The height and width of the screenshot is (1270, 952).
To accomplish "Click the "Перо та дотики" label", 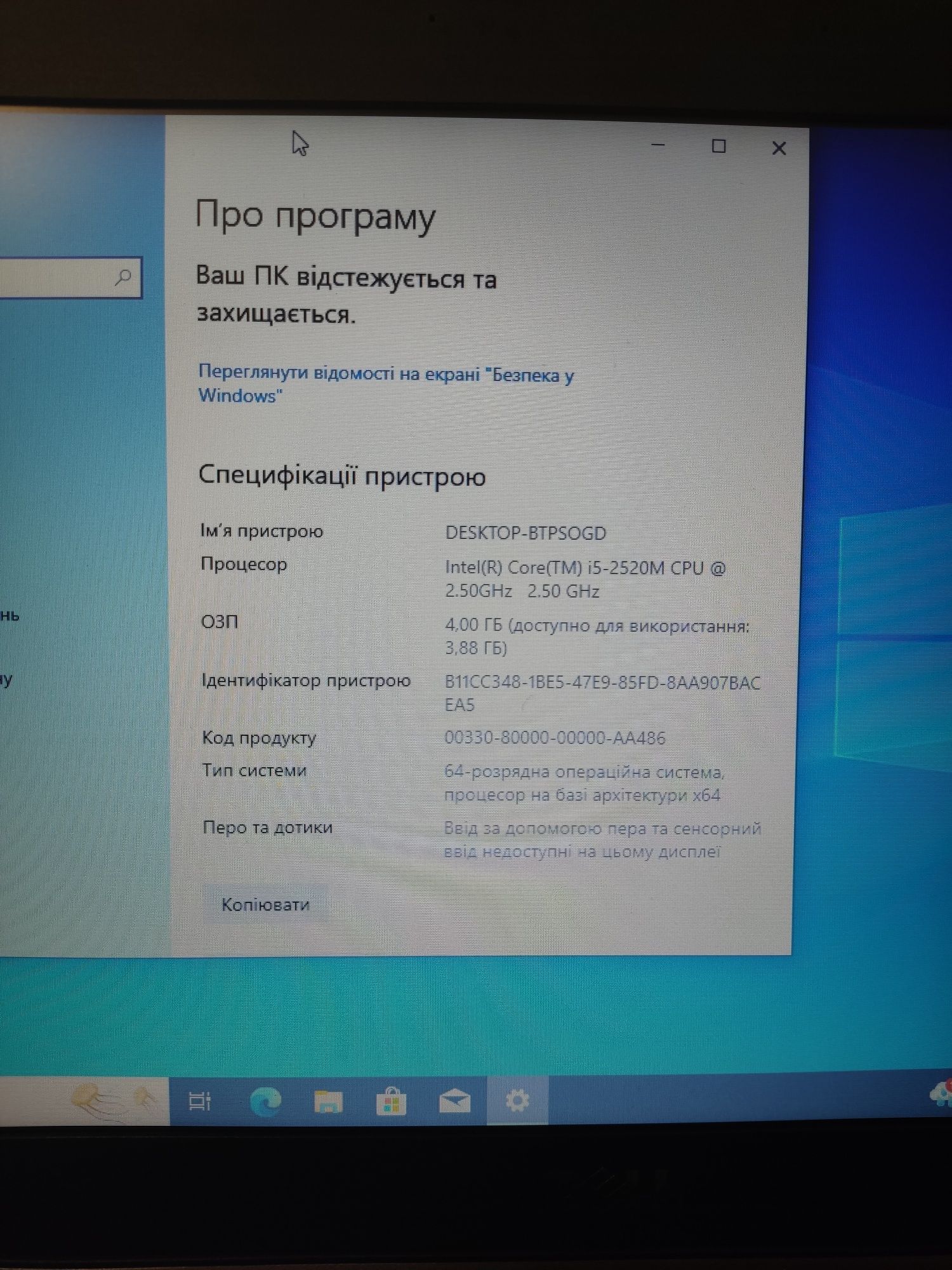I will pos(267,827).
